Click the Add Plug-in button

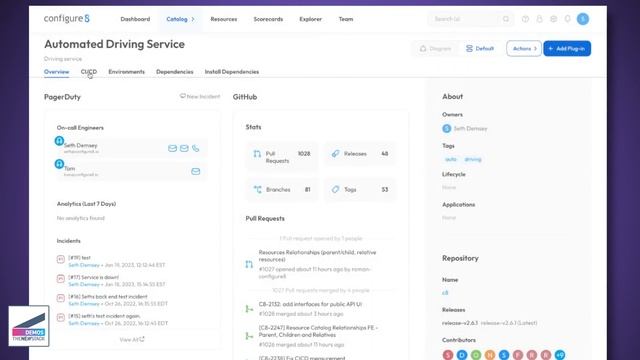[567, 49]
